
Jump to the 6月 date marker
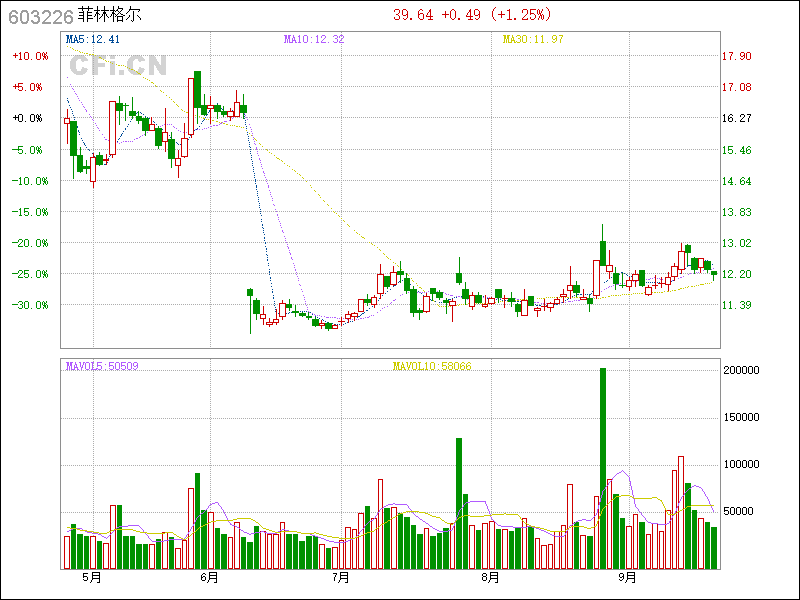pyautogui.click(x=209, y=577)
